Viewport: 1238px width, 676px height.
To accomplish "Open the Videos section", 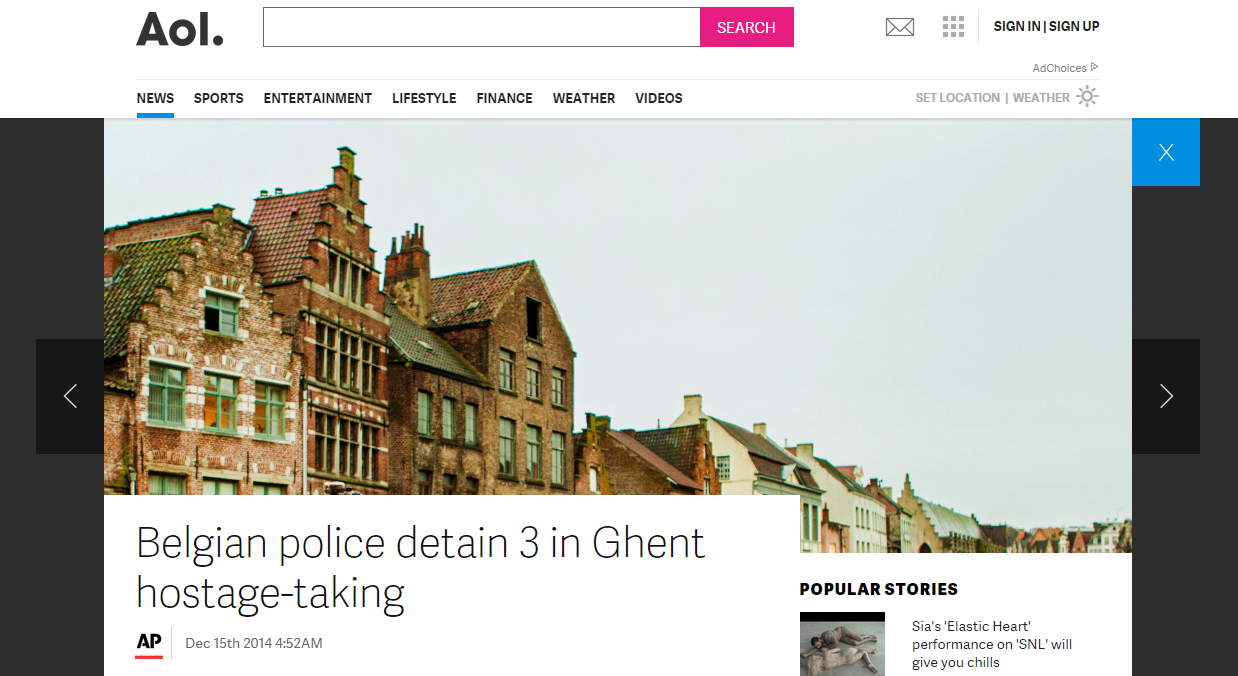I will point(659,98).
